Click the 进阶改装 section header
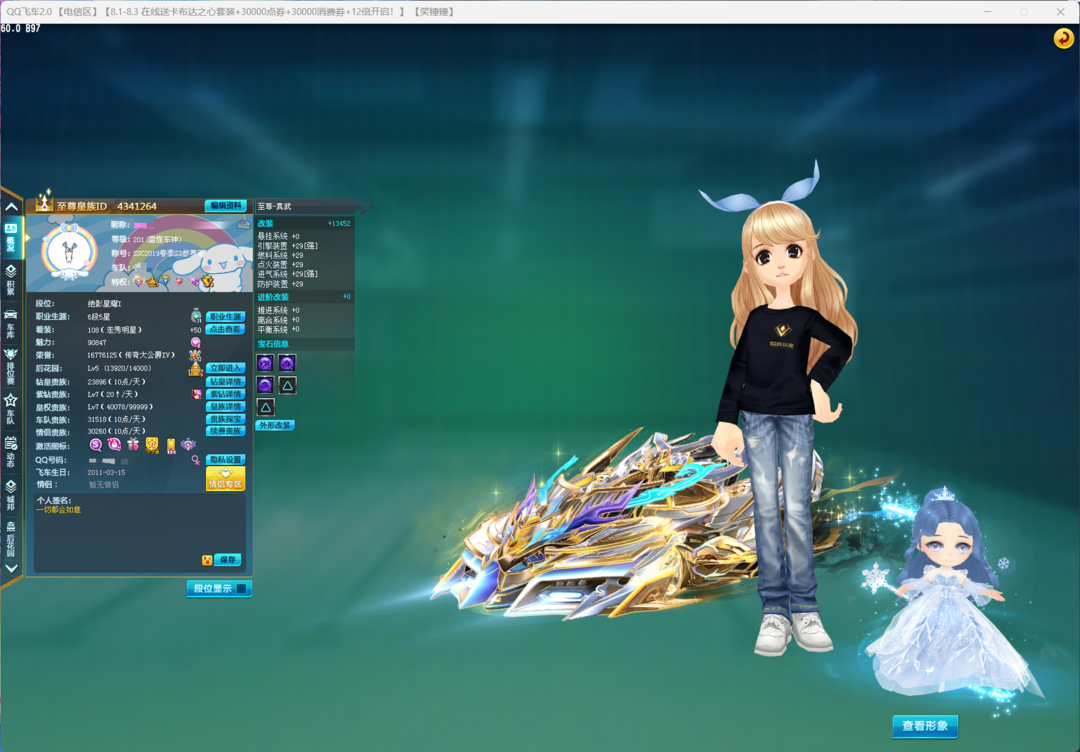The height and width of the screenshot is (752, 1080). tap(304, 297)
